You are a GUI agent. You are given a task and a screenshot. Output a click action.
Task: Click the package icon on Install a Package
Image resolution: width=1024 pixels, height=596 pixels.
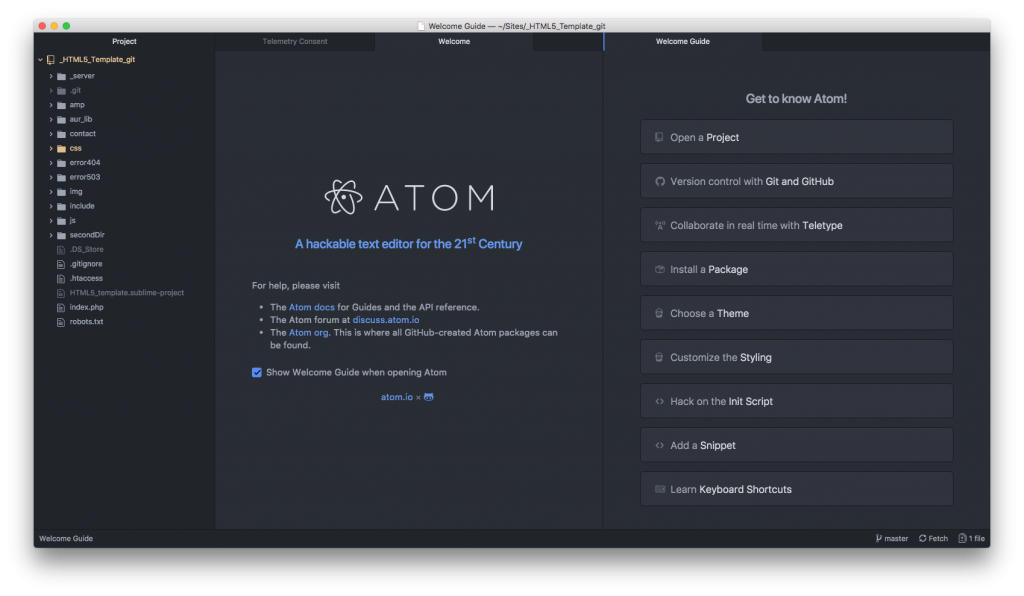click(660, 270)
